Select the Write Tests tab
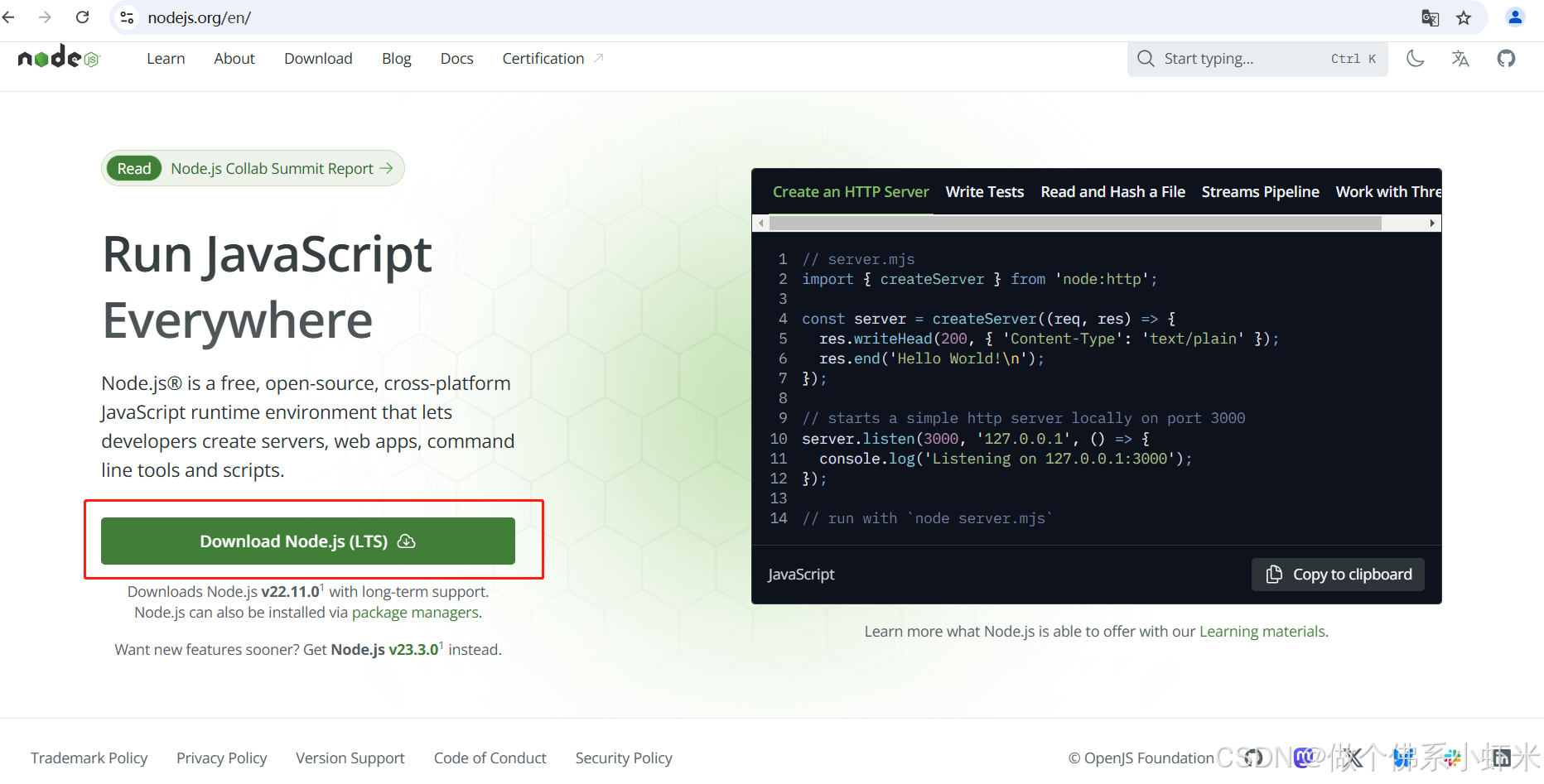 [985, 192]
